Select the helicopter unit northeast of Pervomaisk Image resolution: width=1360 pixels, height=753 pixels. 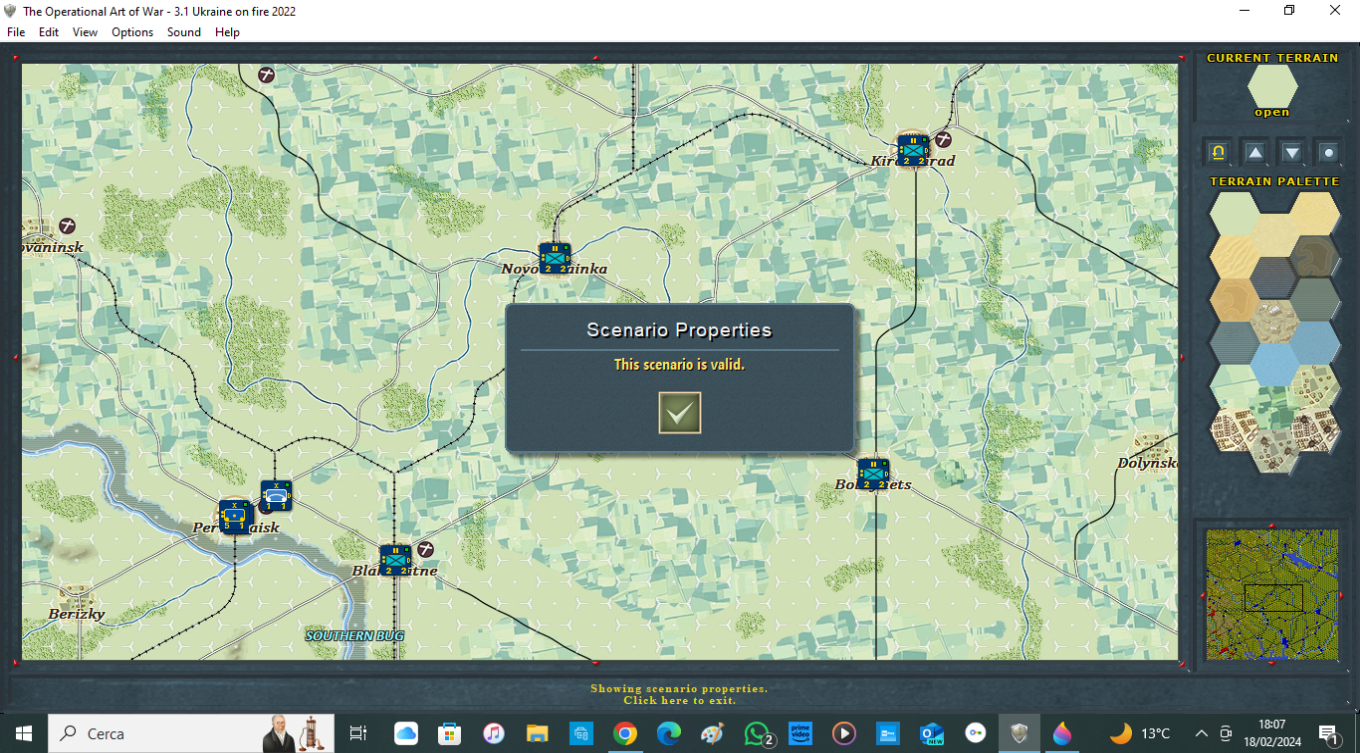coord(276,496)
